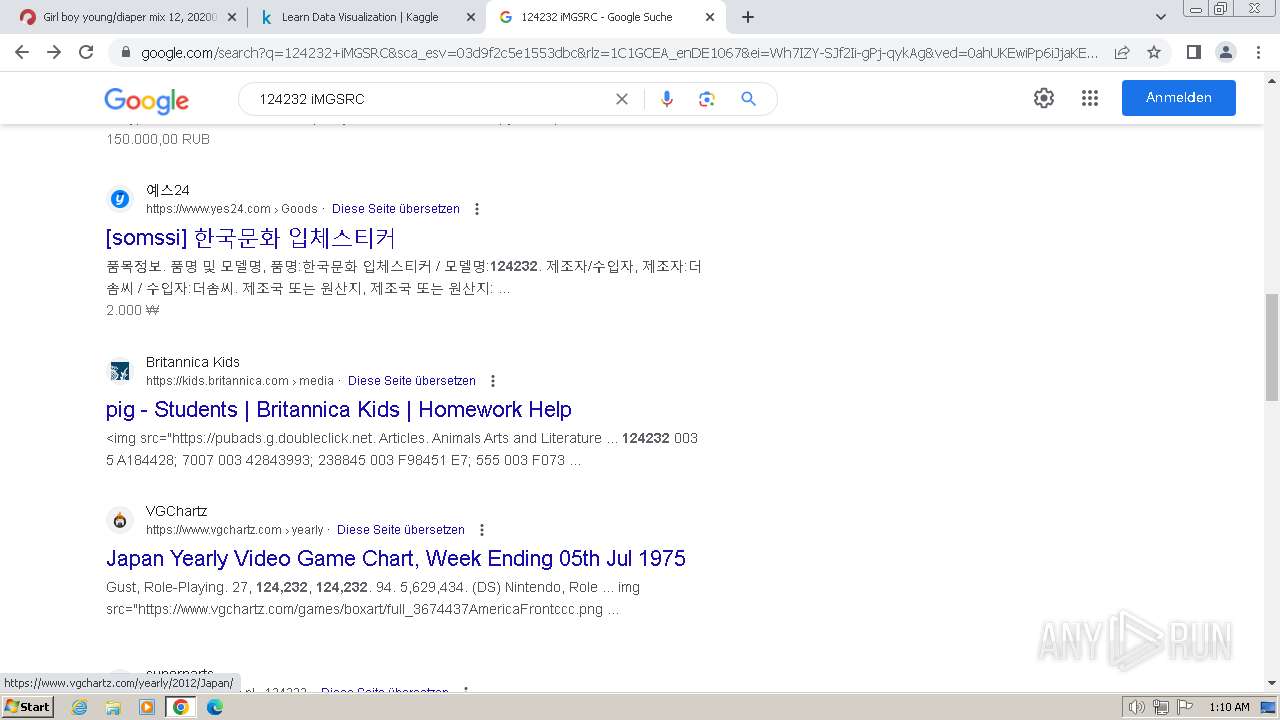Click the scrollbar up arrow

[x=1271, y=80]
